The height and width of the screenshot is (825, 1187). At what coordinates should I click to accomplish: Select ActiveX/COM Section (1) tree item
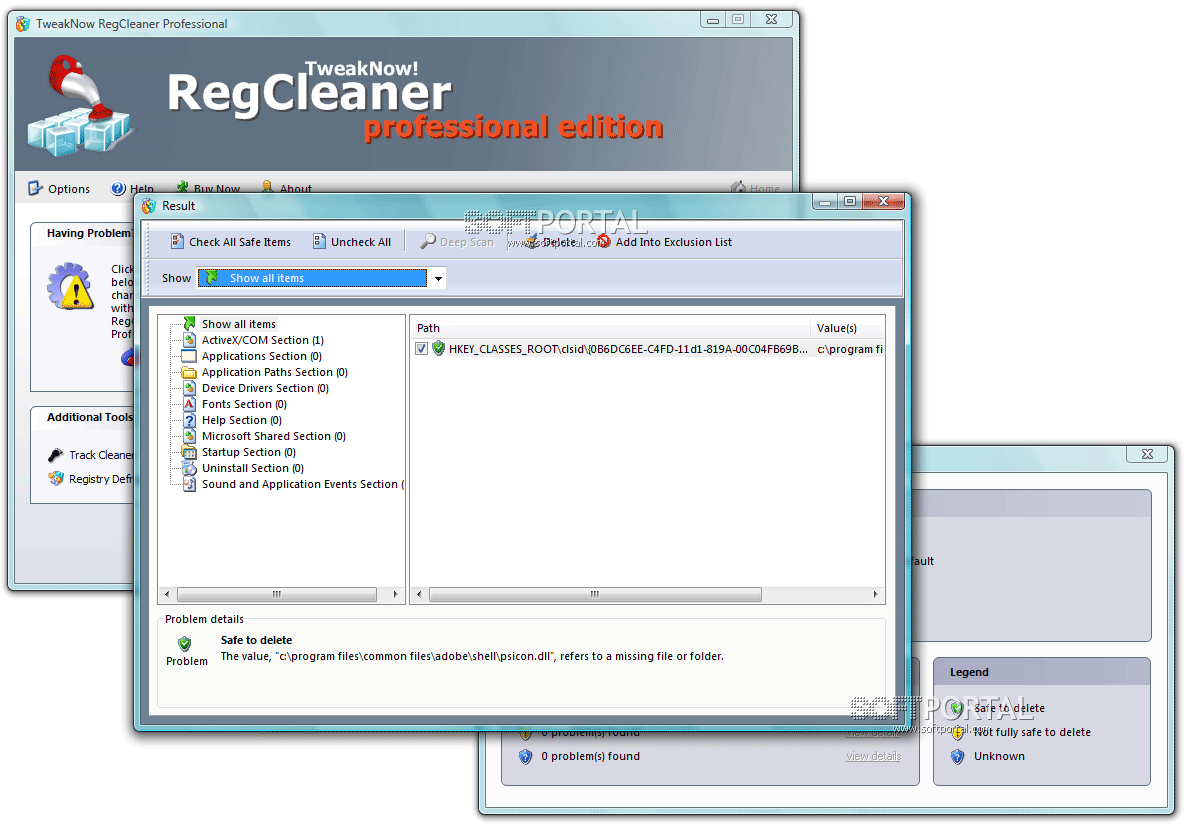coord(263,340)
